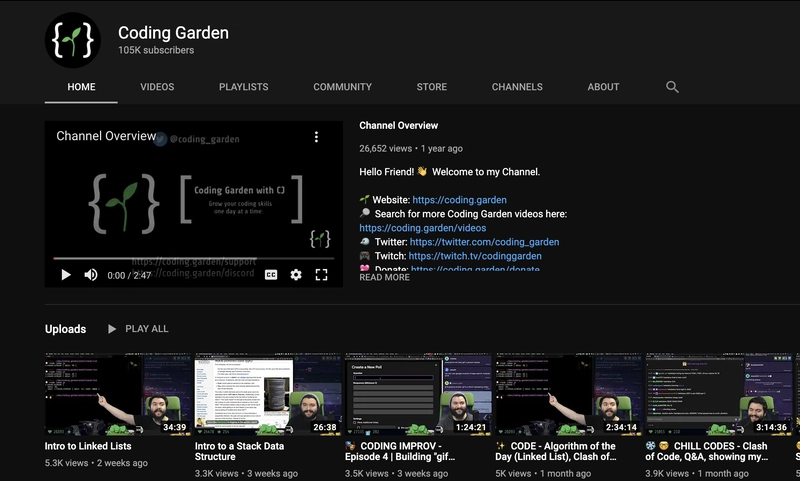The image size is (800, 481).
Task: Click the CODE - Algorithm of the Day title
Action: pos(556,451)
